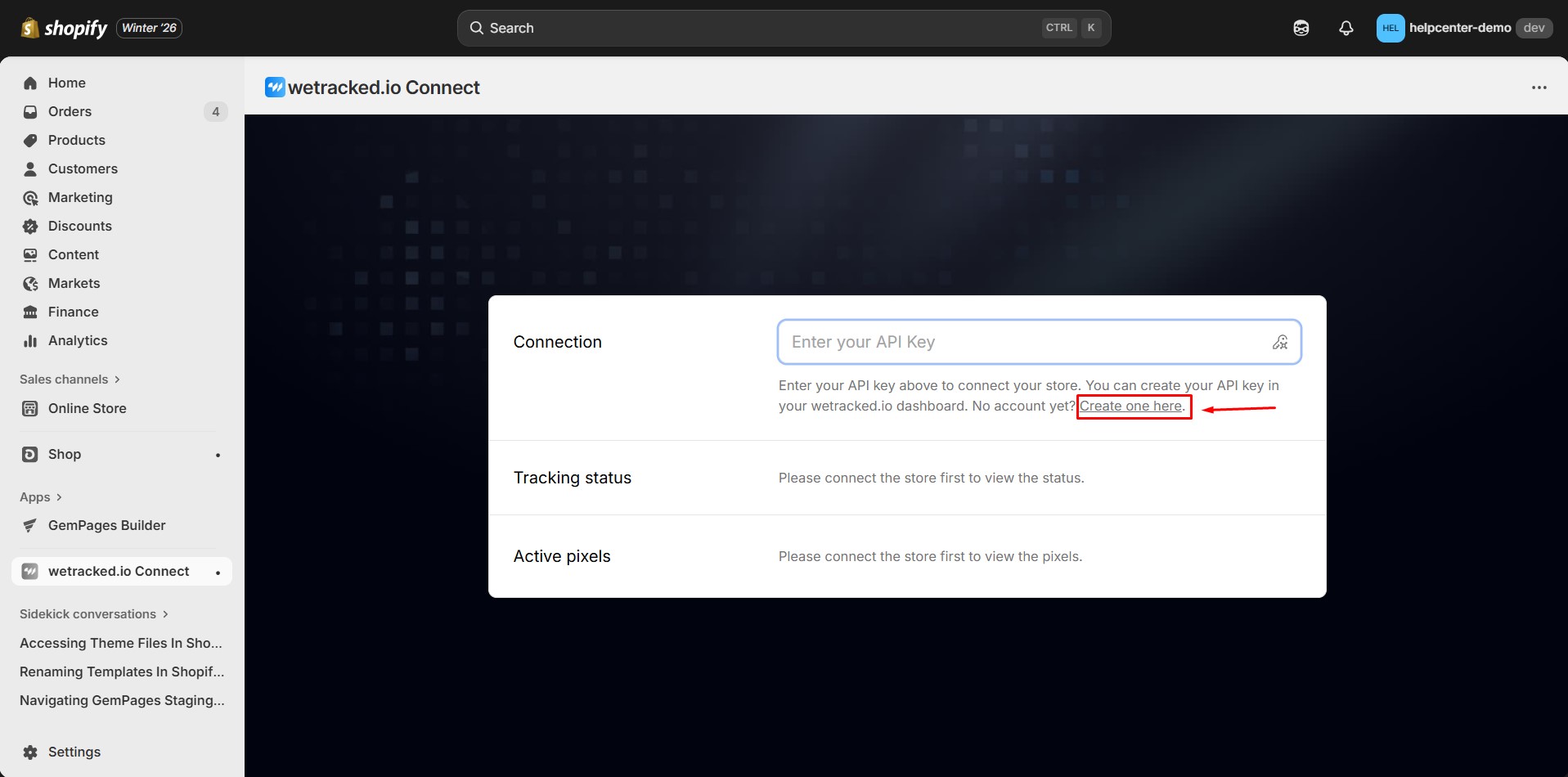1568x777 pixels.
Task: Click the key icon in API field
Action: (x=1280, y=342)
